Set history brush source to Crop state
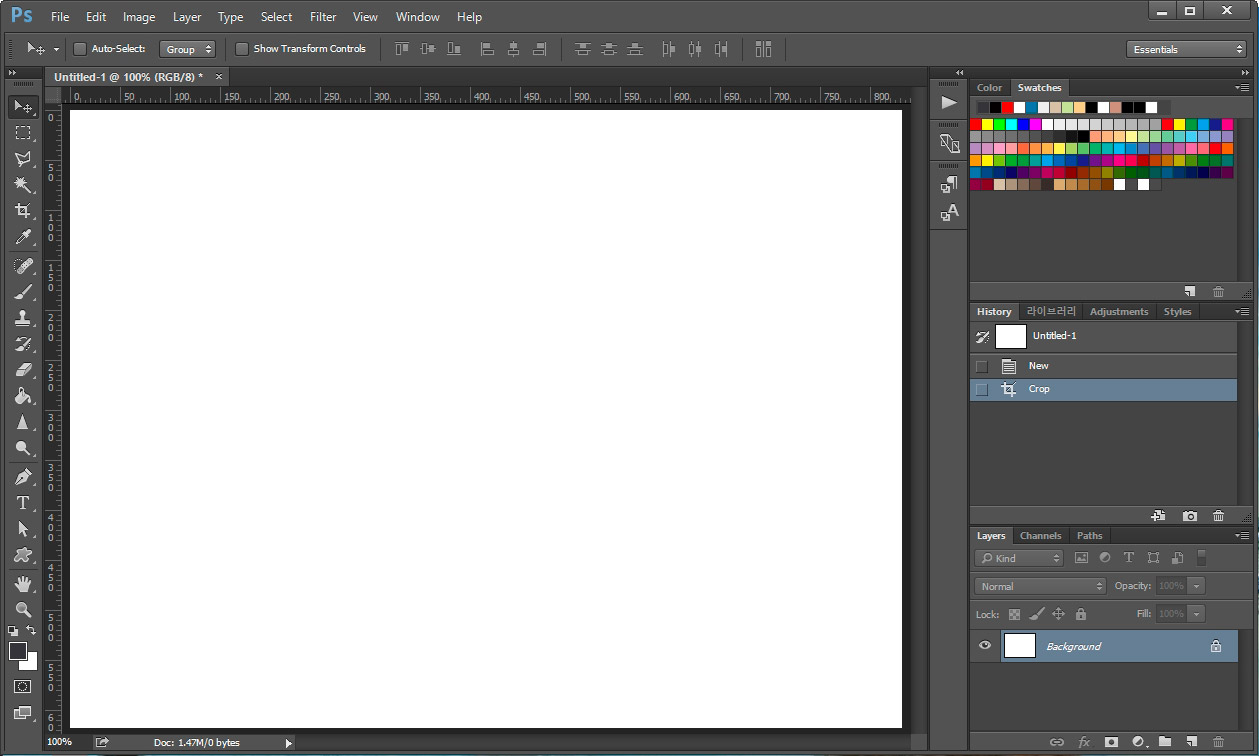This screenshot has width=1259, height=756. [982, 389]
